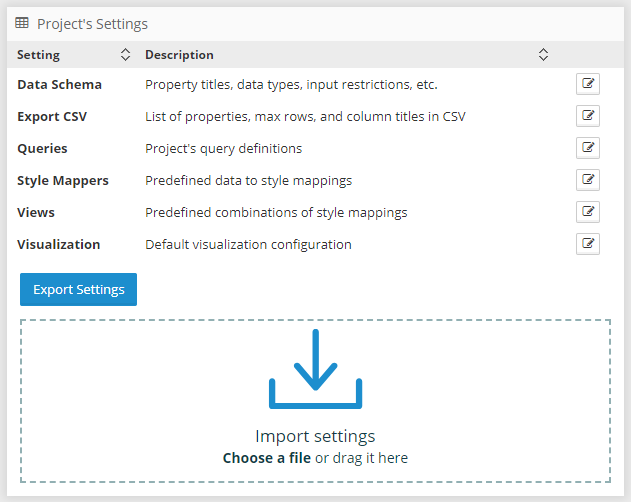The width and height of the screenshot is (631, 502).
Task: Edit the Queries setting
Action: (x=588, y=148)
